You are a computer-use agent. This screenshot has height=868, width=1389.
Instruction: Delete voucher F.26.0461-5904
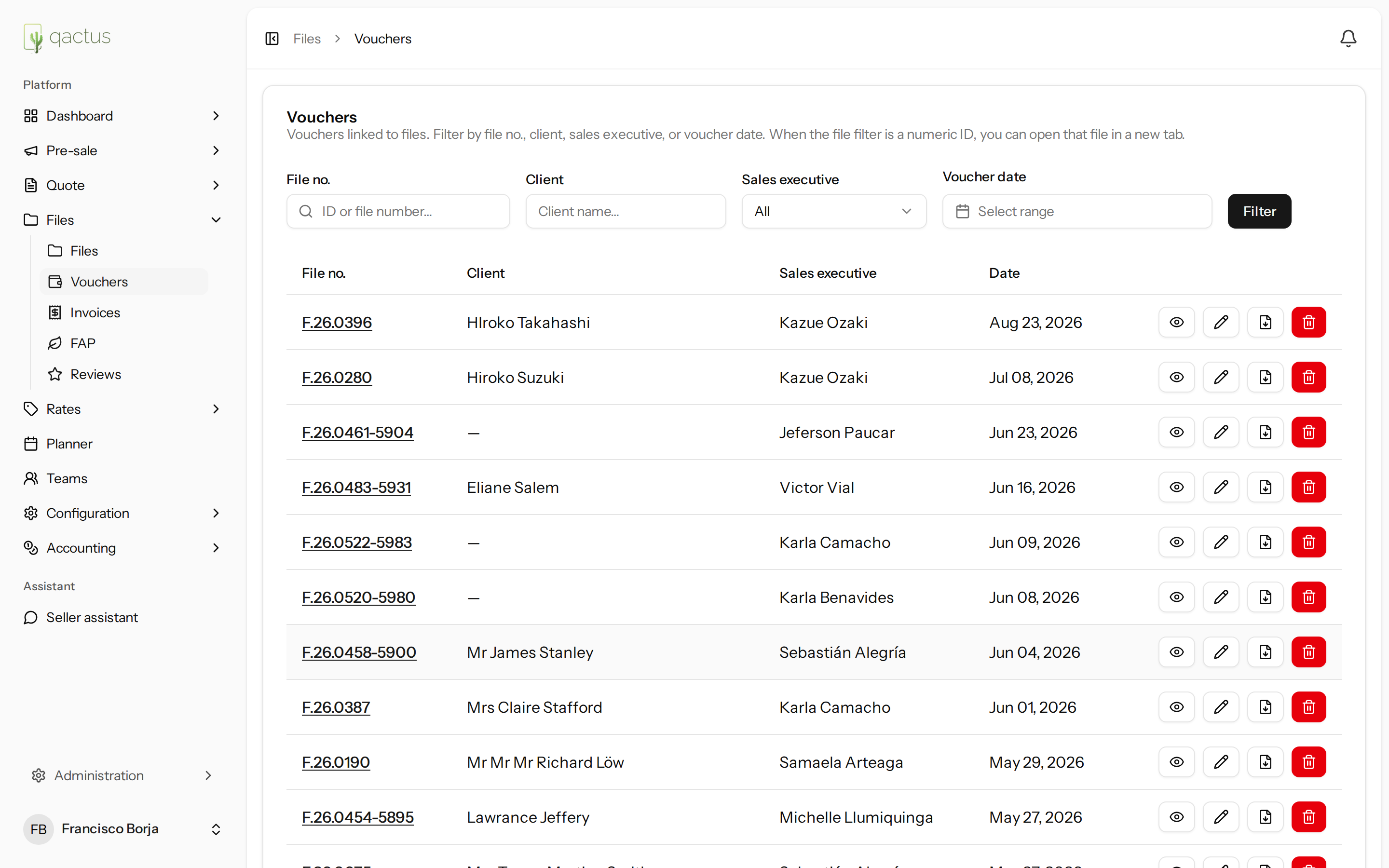[x=1308, y=432]
